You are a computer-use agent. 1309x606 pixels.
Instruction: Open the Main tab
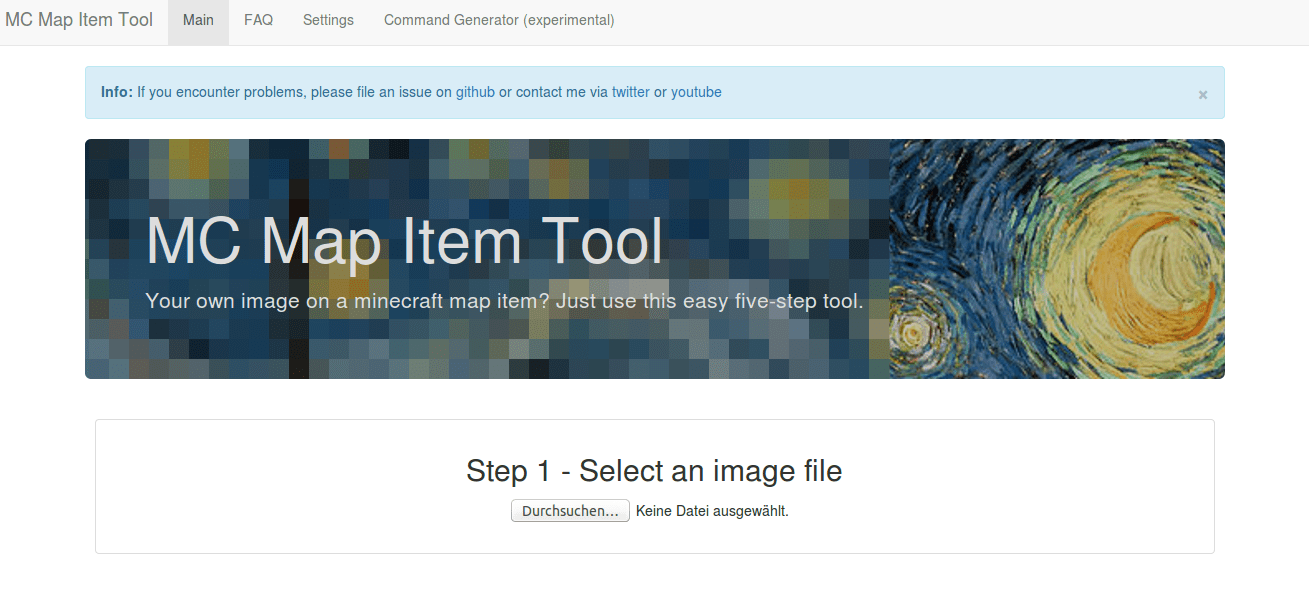(x=198, y=21)
